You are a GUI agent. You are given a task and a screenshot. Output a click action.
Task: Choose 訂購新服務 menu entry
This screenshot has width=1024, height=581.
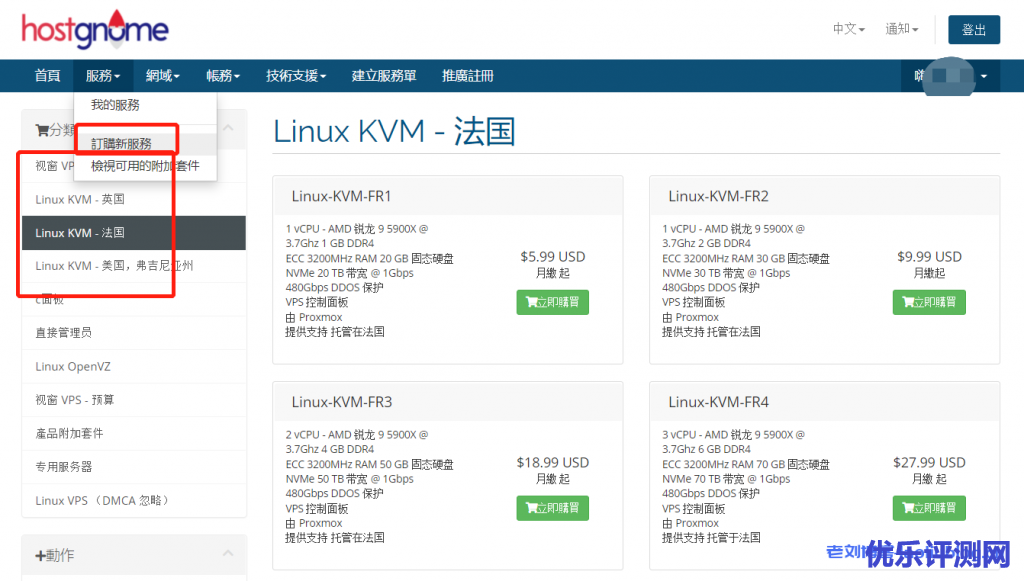pyautogui.click(x=121, y=144)
